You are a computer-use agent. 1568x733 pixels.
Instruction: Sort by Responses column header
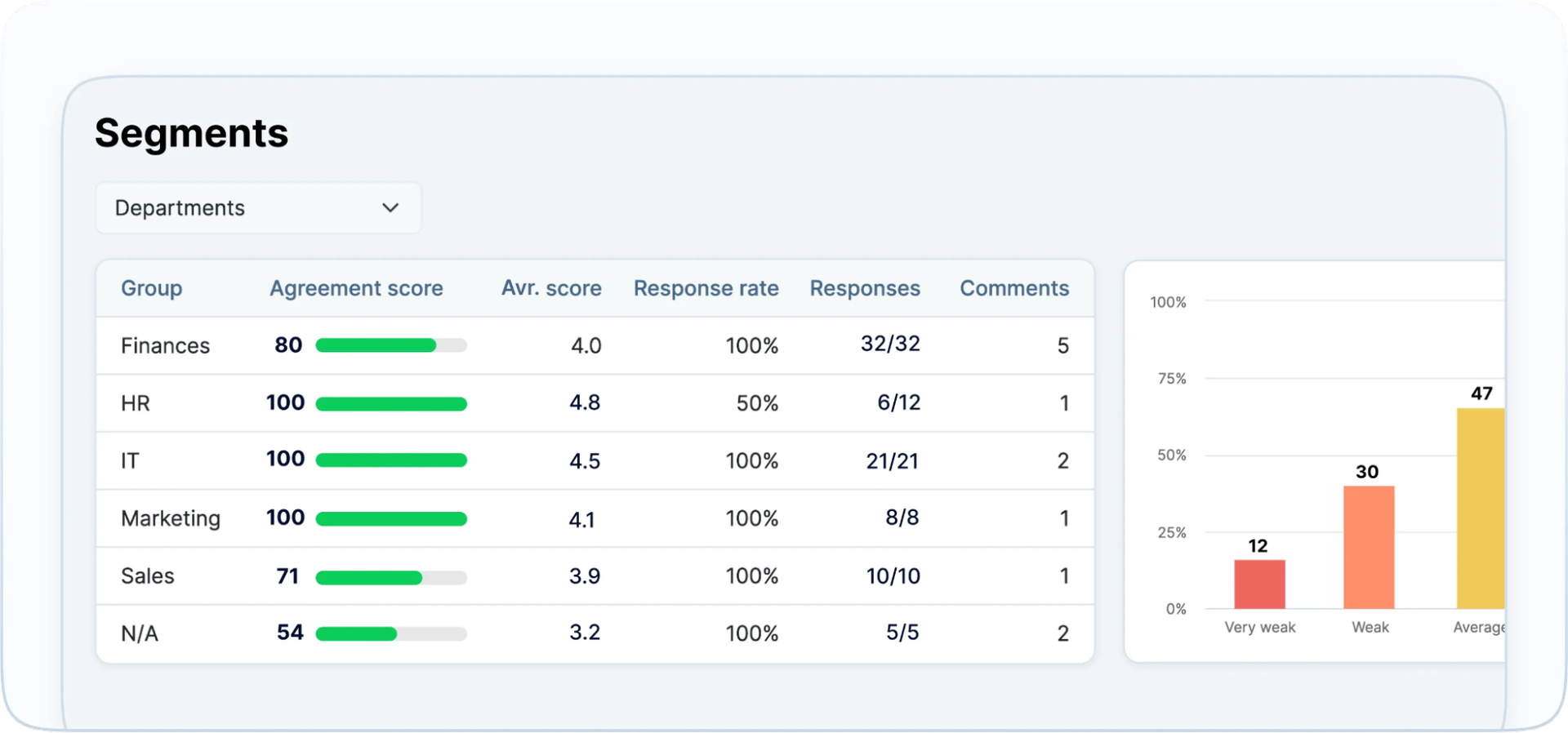pos(865,288)
